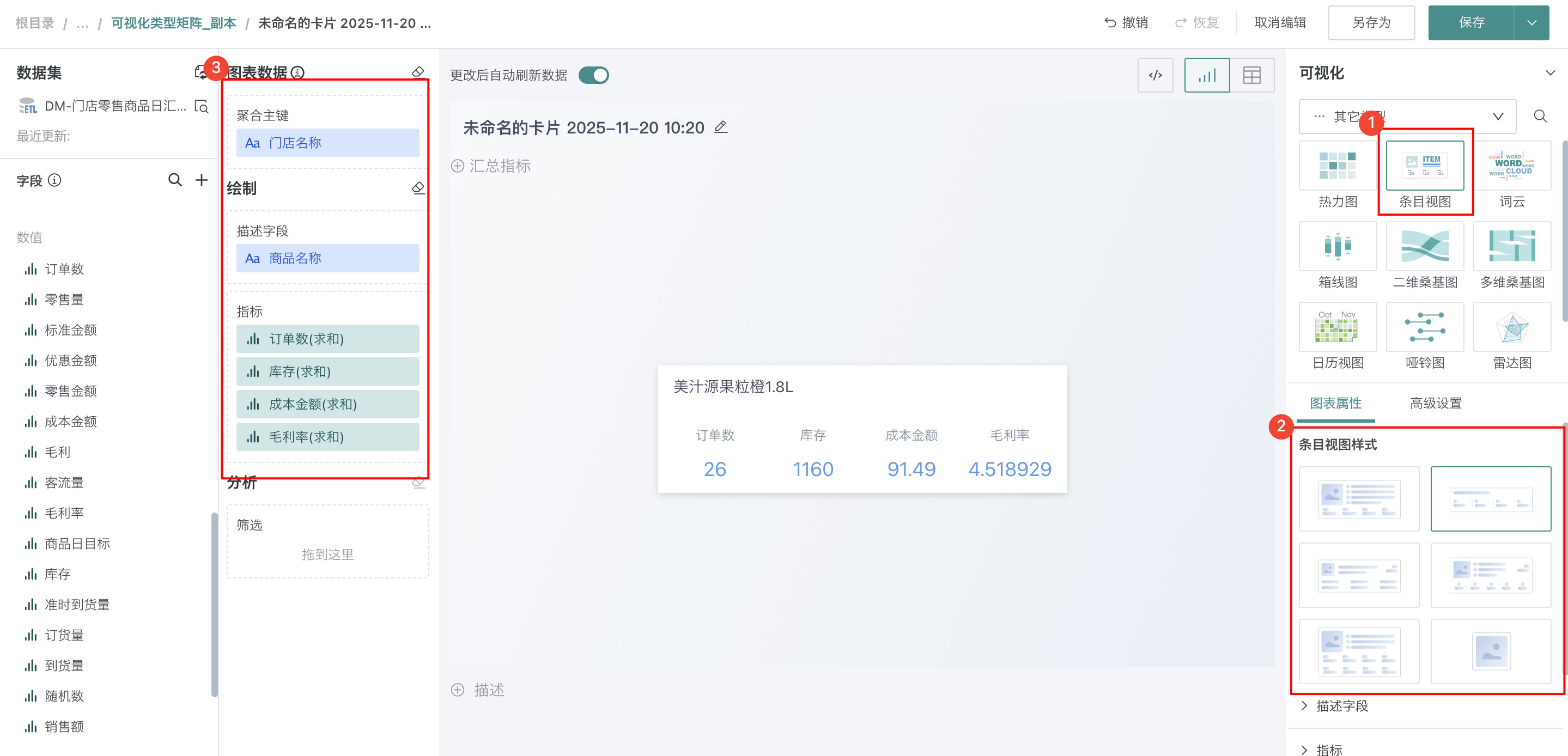The height and width of the screenshot is (756, 1568).
Task: Click the code view icon button
Action: click(x=1154, y=76)
